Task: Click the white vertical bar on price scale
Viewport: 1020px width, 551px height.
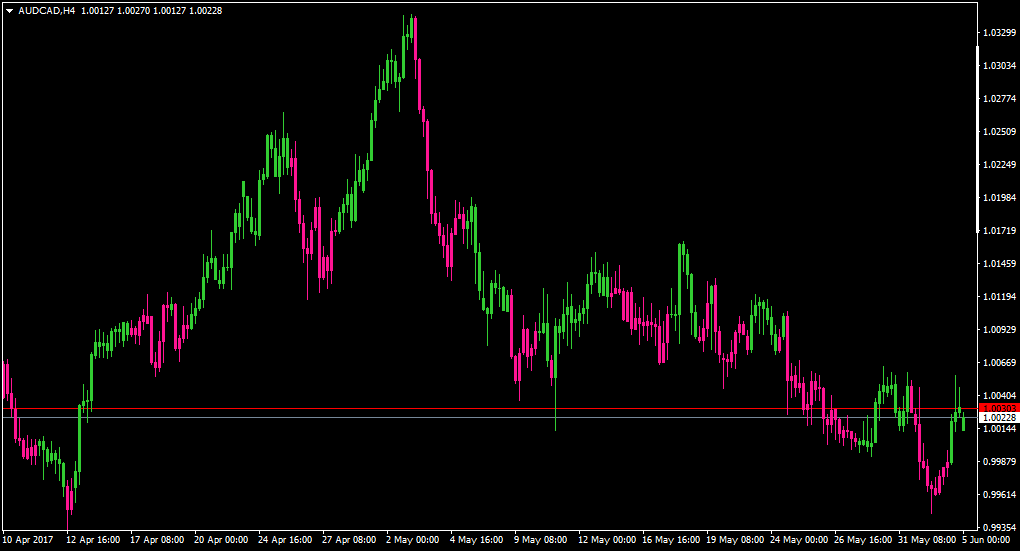Action: [x=978, y=139]
